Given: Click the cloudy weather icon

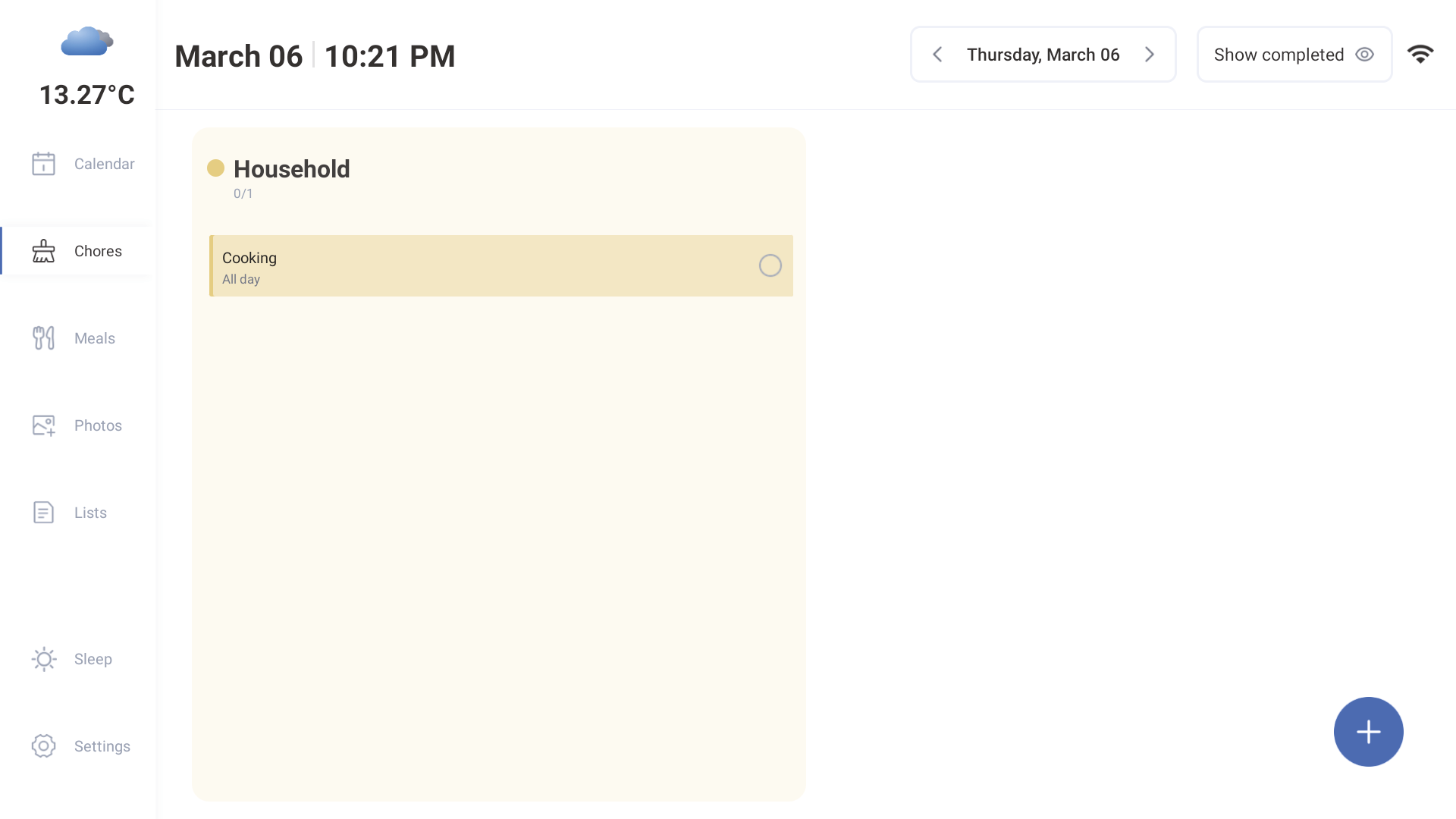Looking at the screenshot, I should (x=86, y=42).
